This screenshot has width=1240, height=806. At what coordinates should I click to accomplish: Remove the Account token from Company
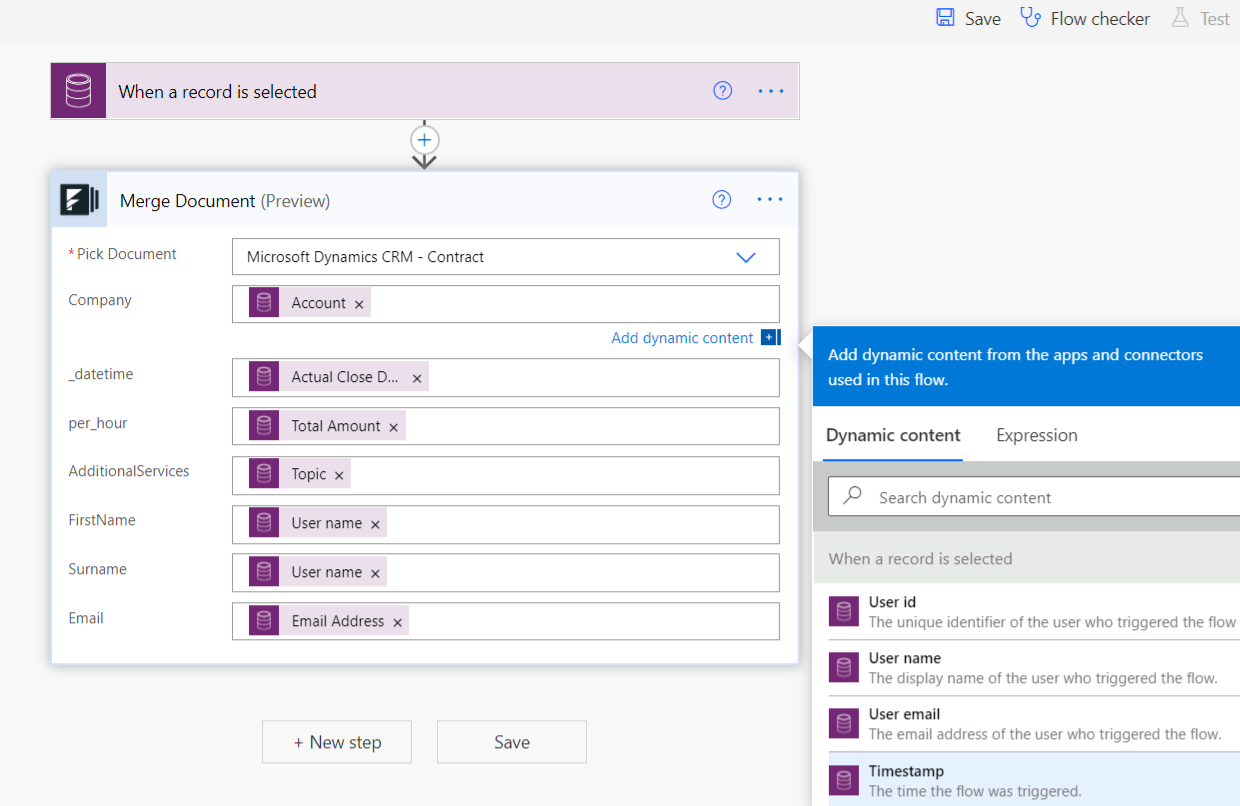[359, 304]
